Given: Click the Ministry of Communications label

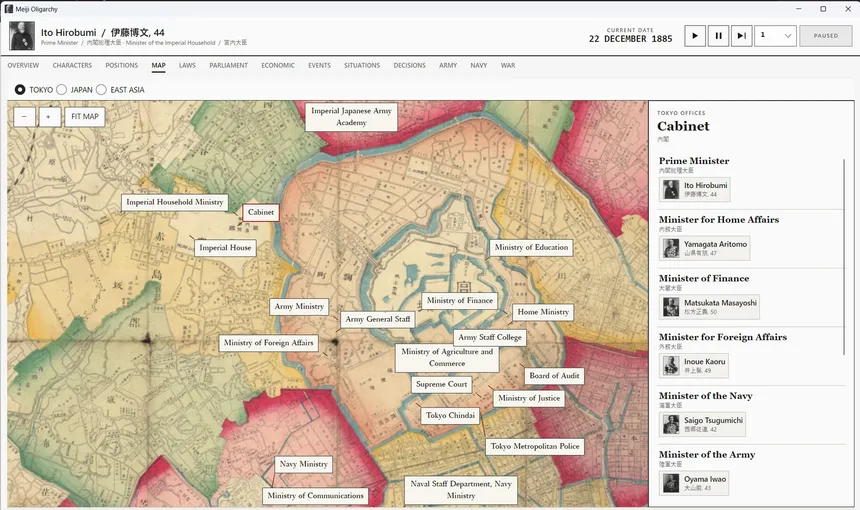Looking at the screenshot, I should tap(315, 496).
